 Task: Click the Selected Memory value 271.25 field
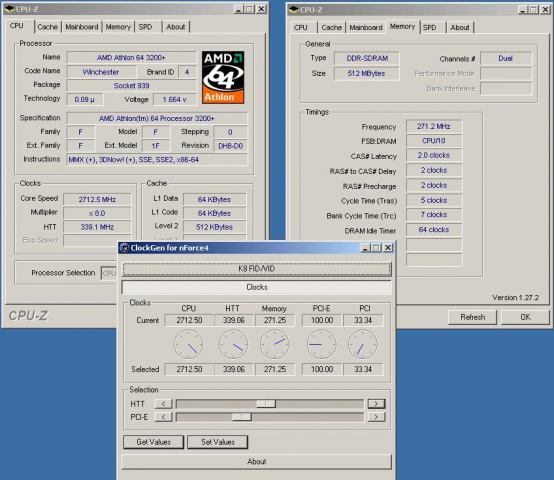point(275,369)
